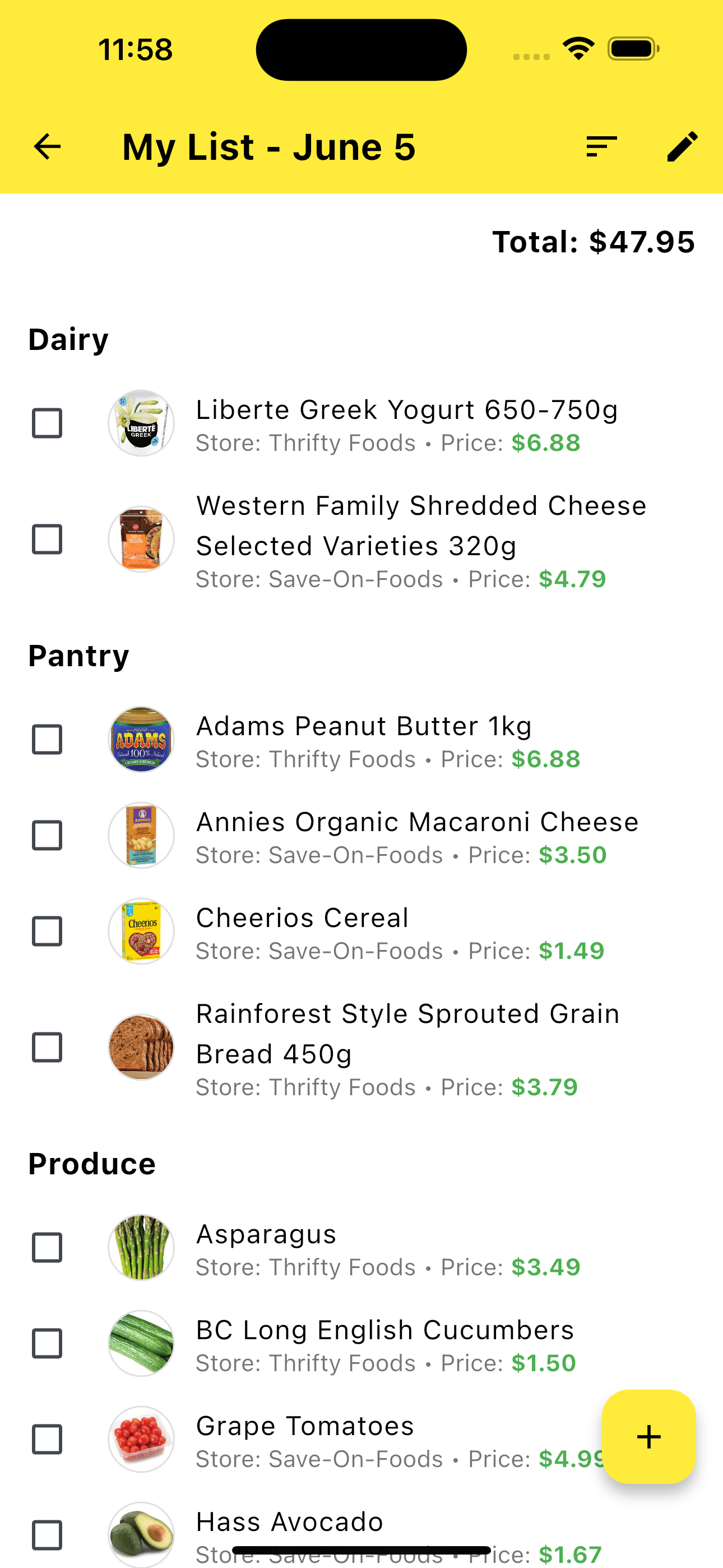
Task: Check the BC Long English Cucumbers box
Action: point(47,1343)
